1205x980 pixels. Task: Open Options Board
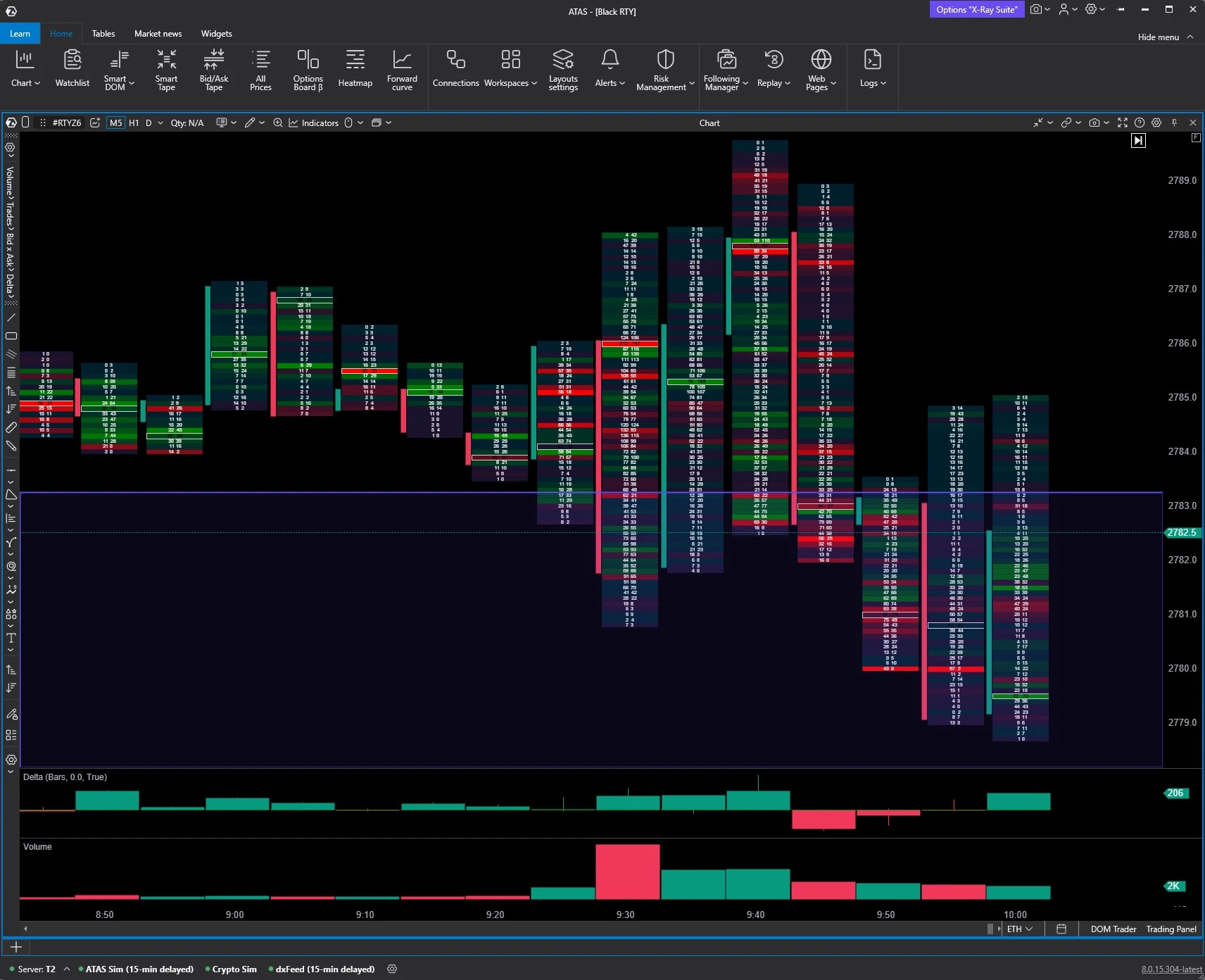click(x=308, y=69)
